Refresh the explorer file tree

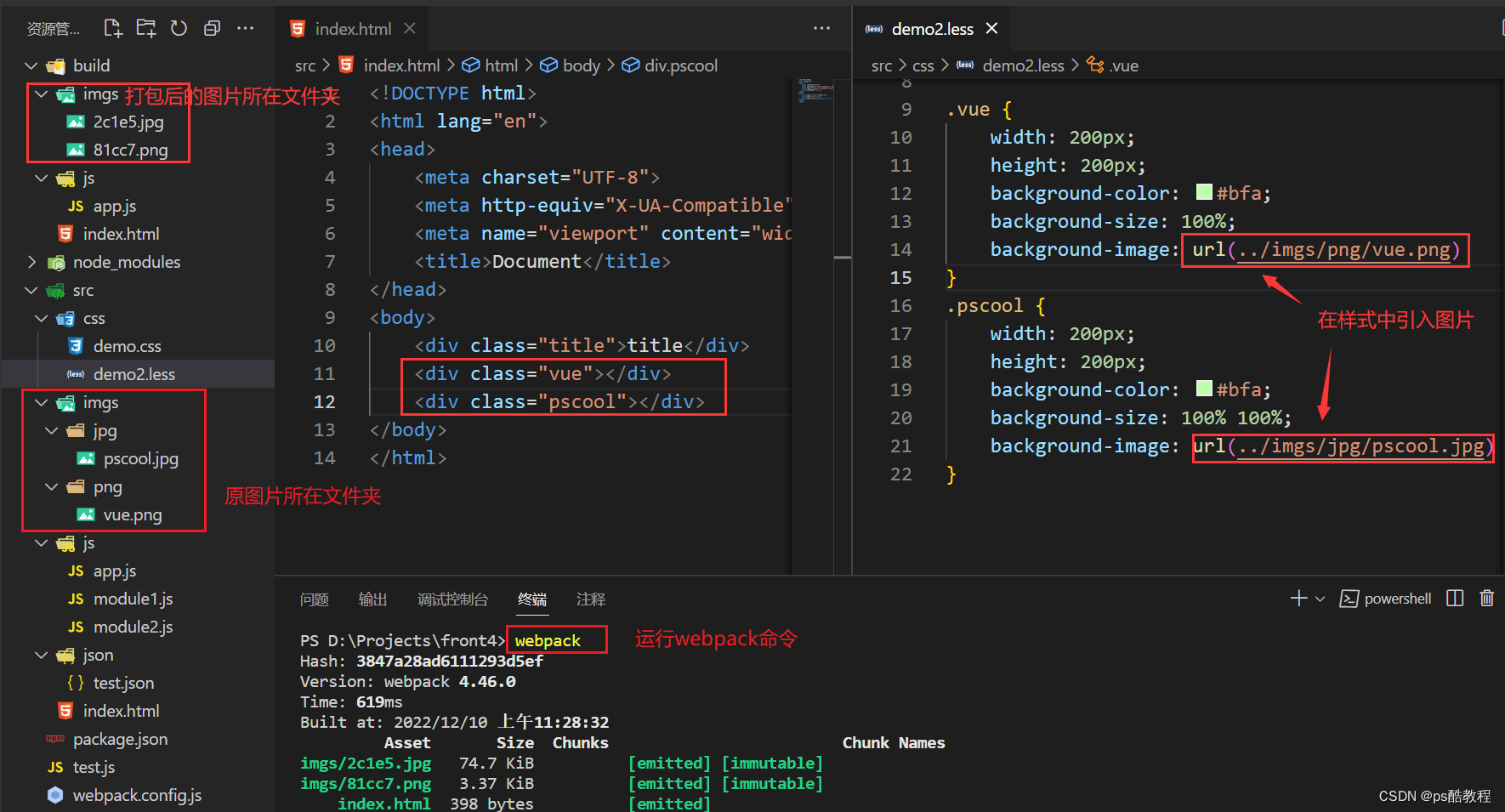pyautogui.click(x=179, y=28)
